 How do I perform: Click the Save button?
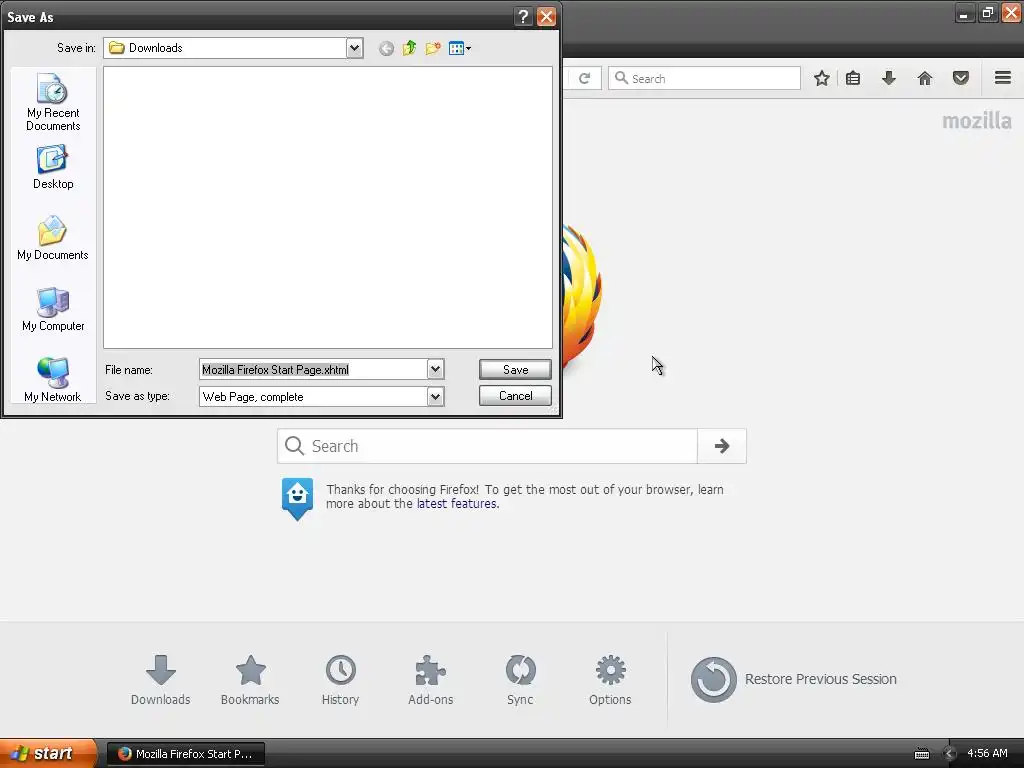pyautogui.click(x=515, y=370)
